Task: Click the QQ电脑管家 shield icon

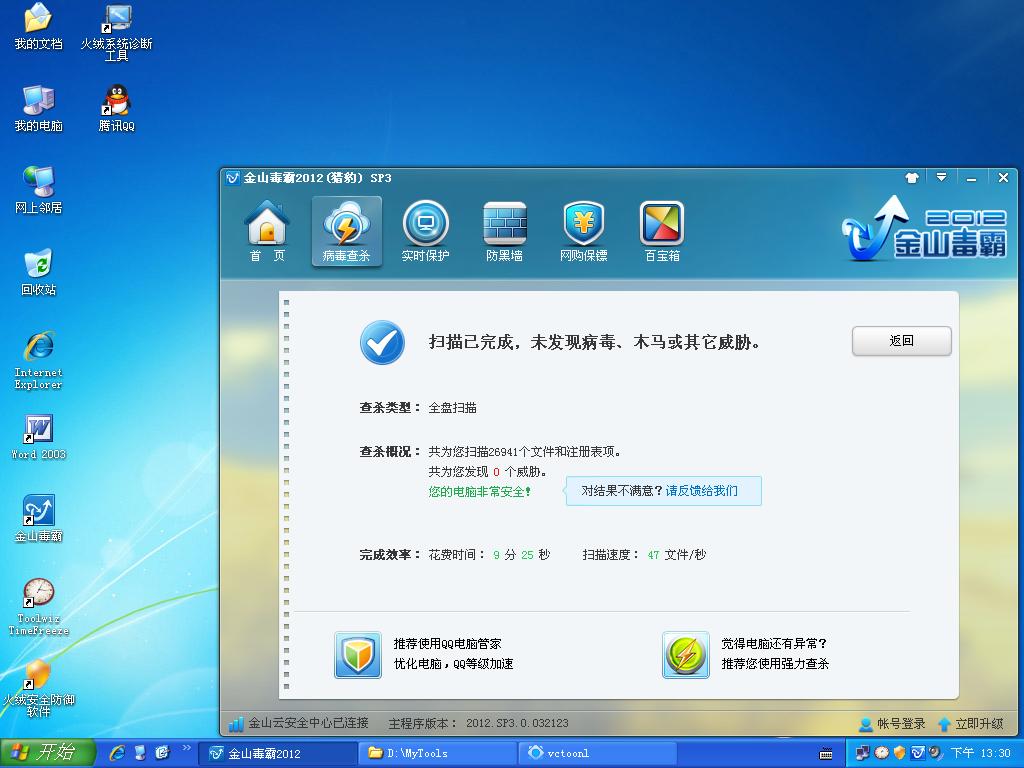Action: 358,654
